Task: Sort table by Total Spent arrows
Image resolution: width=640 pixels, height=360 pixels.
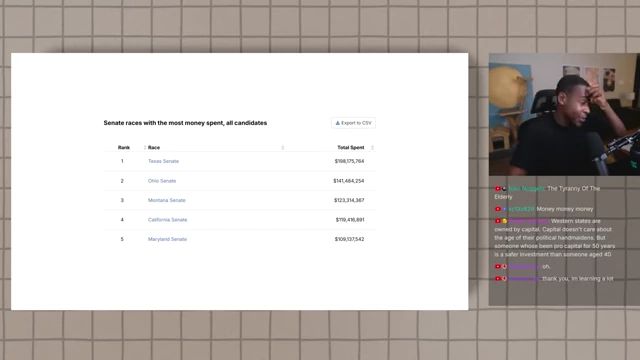Action: [372, 148]
